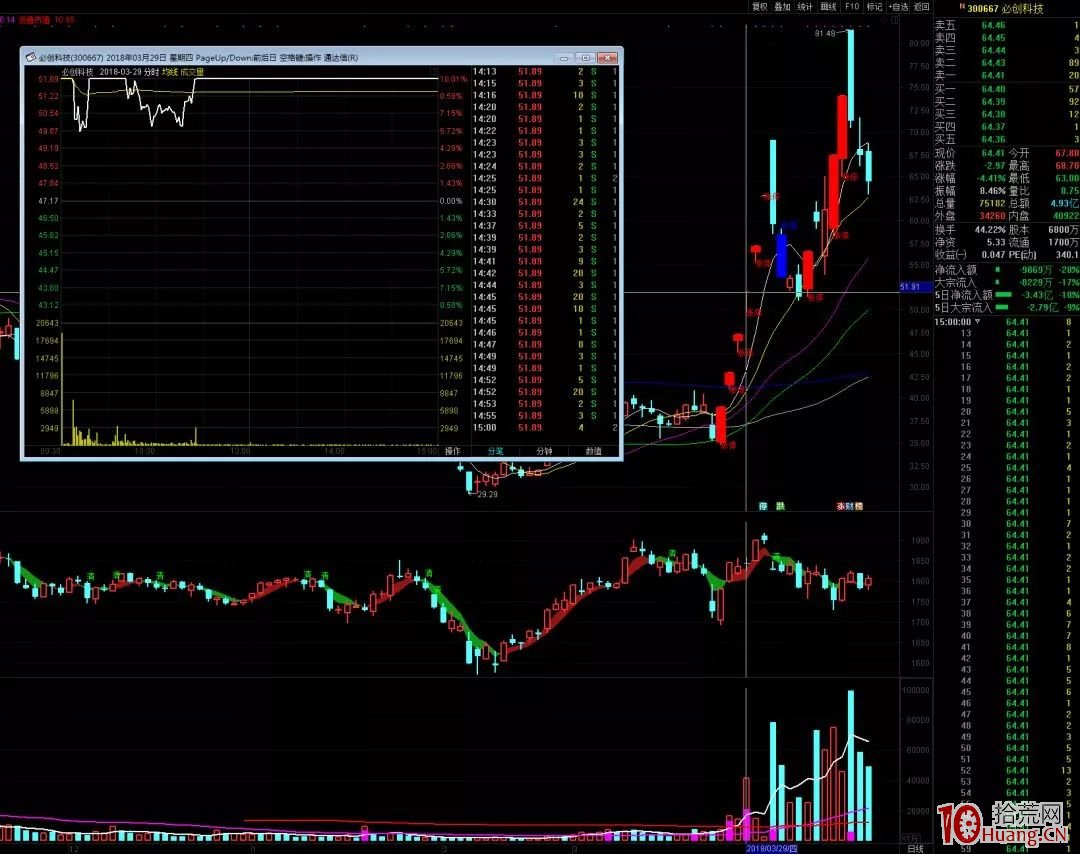The height and width of the screenshot is (854, 1080).
Task: Go back with 返回 button
Action: (x=922, y=6)
